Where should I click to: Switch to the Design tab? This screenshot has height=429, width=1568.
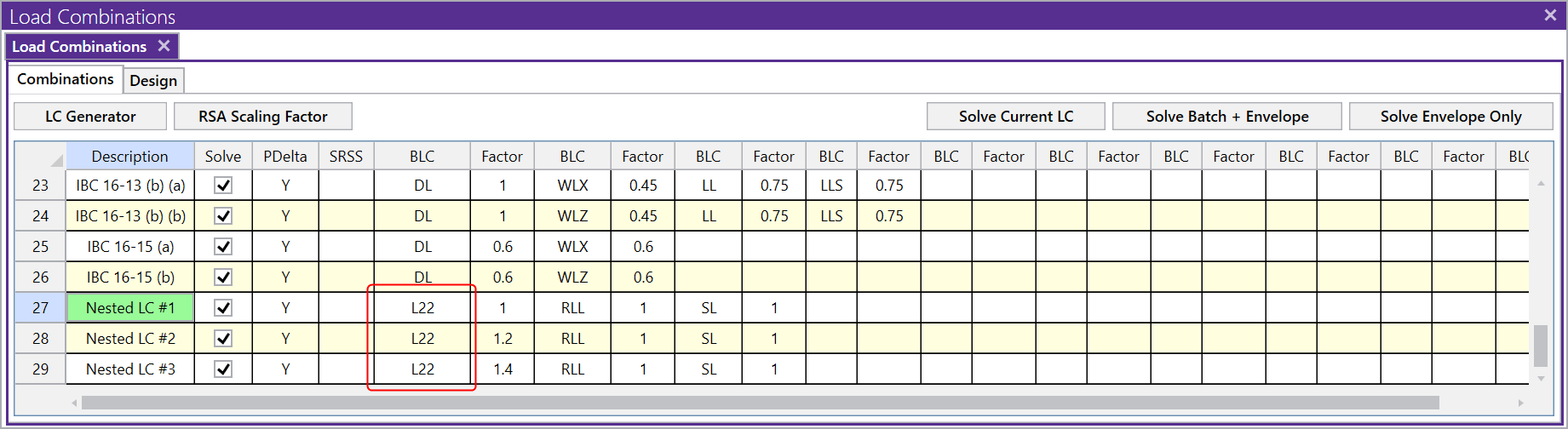click(x=153, y=81)
